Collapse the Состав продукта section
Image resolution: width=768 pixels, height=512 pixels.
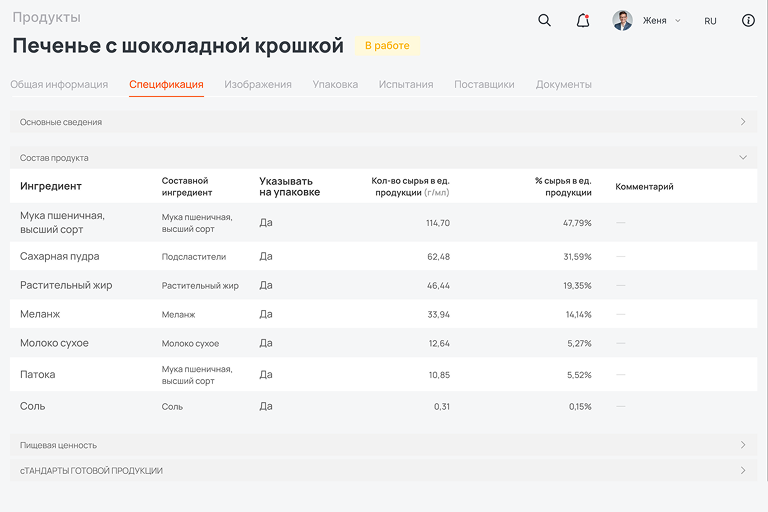point(742,158)
